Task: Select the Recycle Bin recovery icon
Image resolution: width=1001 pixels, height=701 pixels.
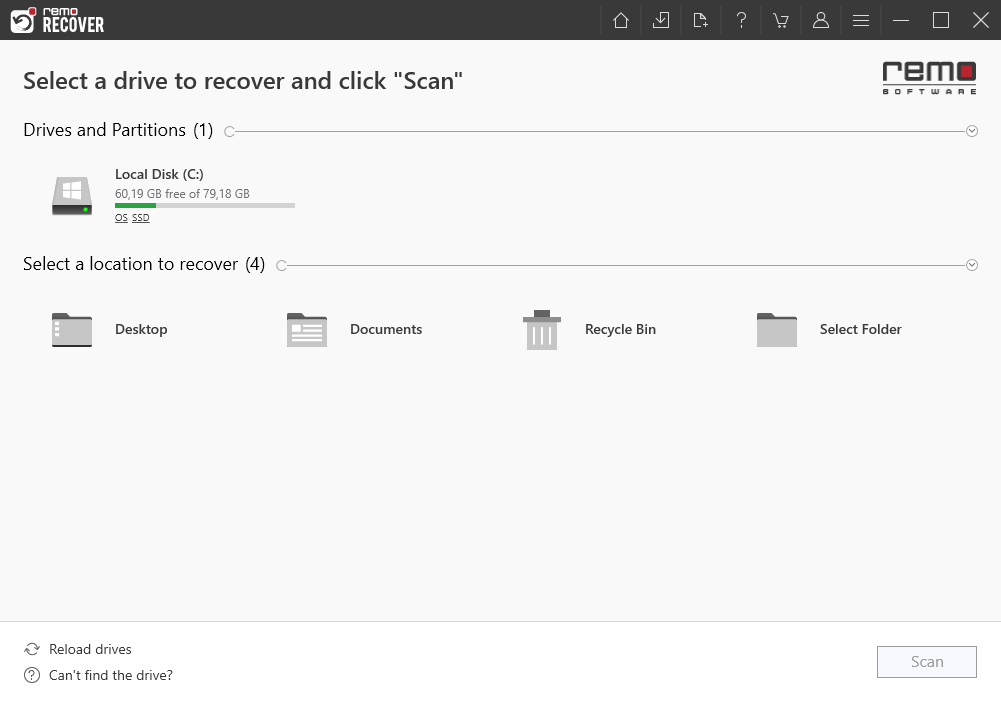Action: click(x=541, y=329)
